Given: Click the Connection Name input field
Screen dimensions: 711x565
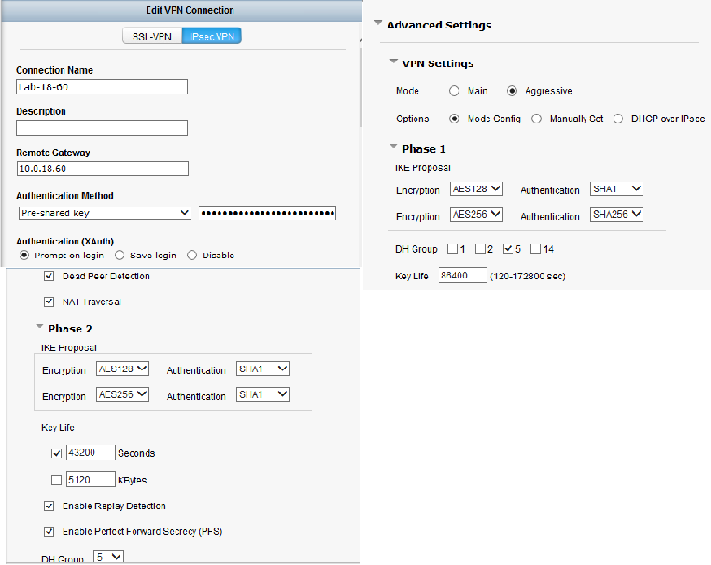Looking at the screenshot, I should pyautogui.click(x=102, y=86).
